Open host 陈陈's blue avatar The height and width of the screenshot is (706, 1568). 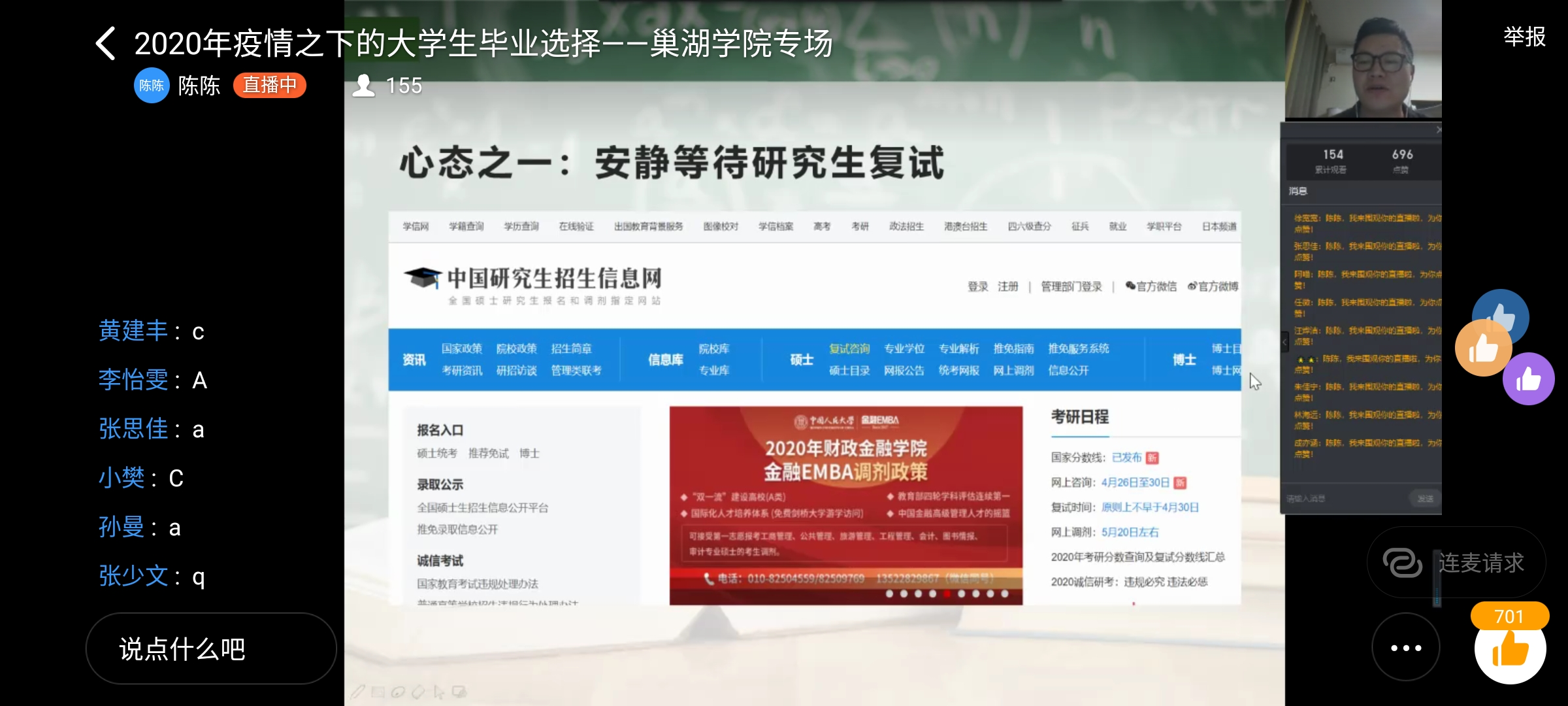point(152,86)
